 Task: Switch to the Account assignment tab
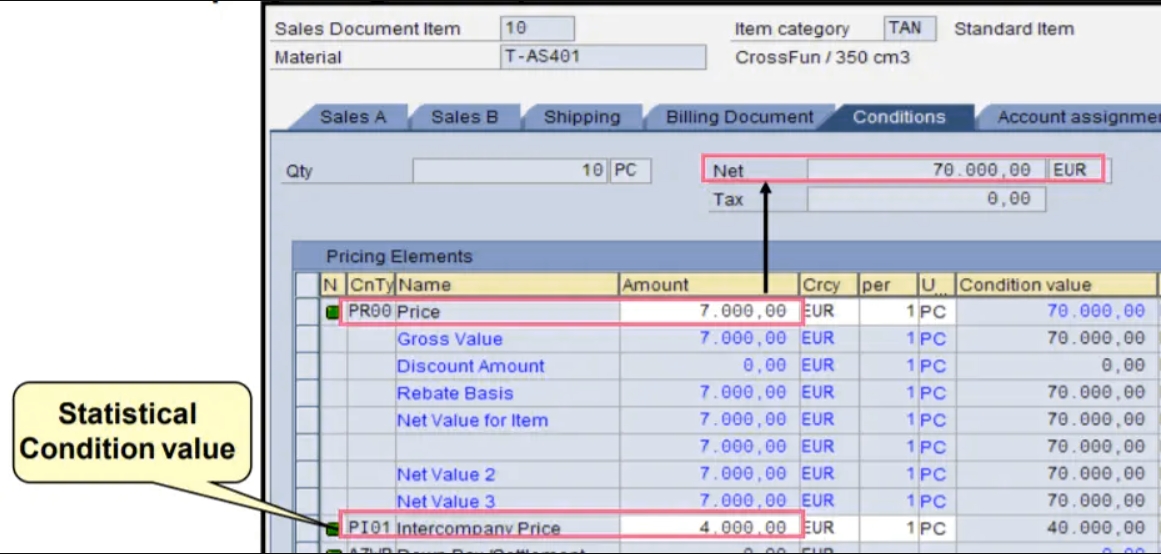[x=1076, y=117]
